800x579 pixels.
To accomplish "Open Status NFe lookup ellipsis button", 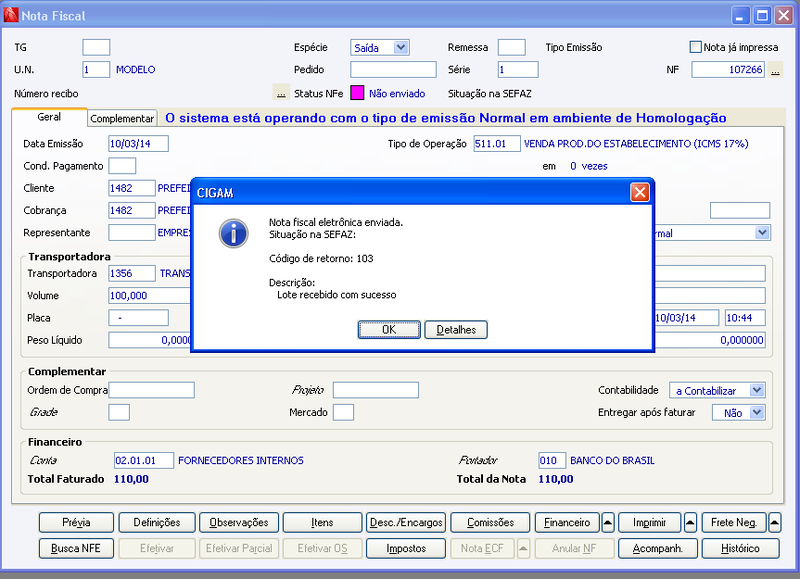I will point(281,93).
